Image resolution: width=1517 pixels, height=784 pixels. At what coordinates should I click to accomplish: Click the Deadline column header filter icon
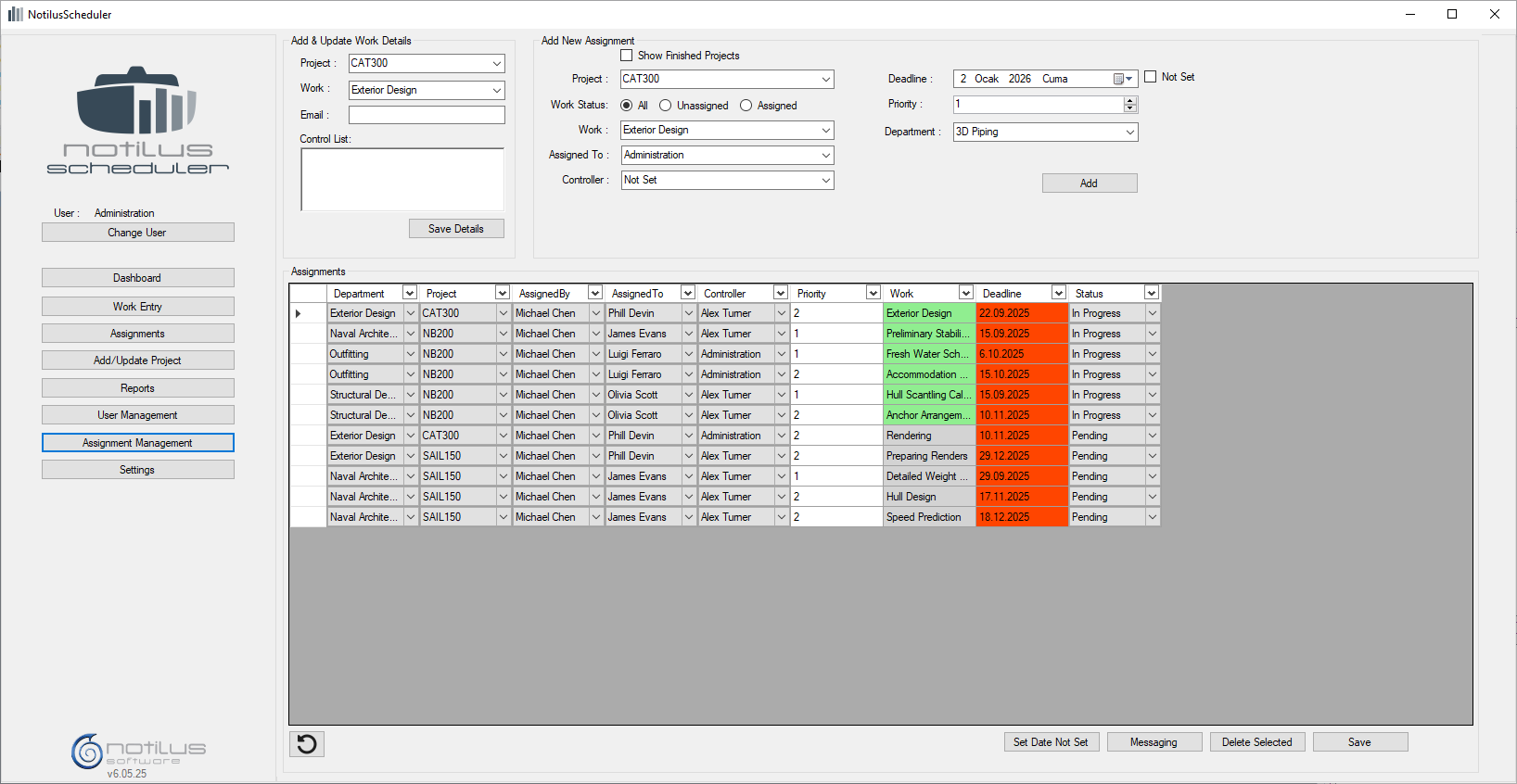1058,293
